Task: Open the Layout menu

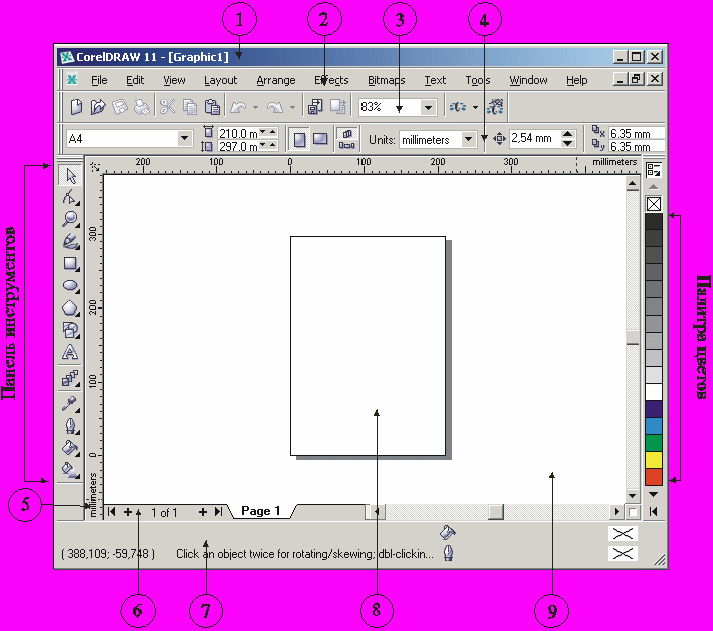Action: (x=221, y=80)
